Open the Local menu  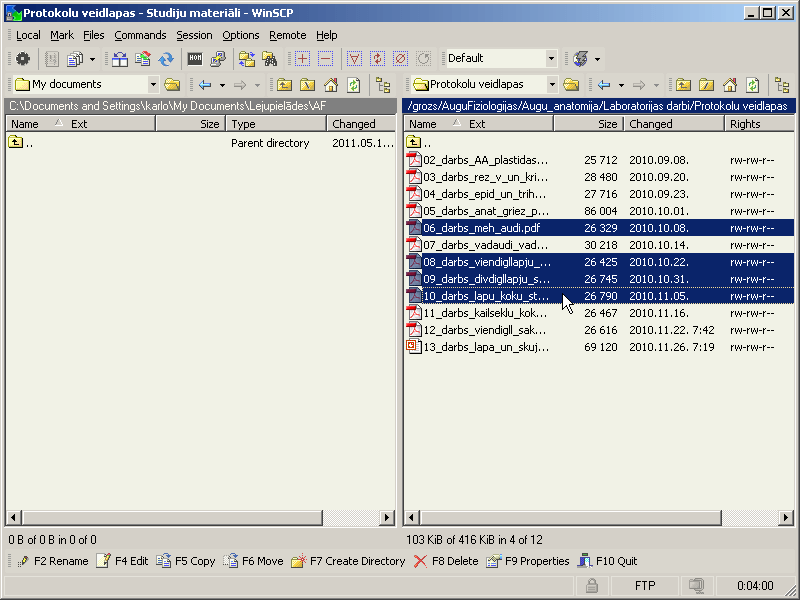point(28,35)
